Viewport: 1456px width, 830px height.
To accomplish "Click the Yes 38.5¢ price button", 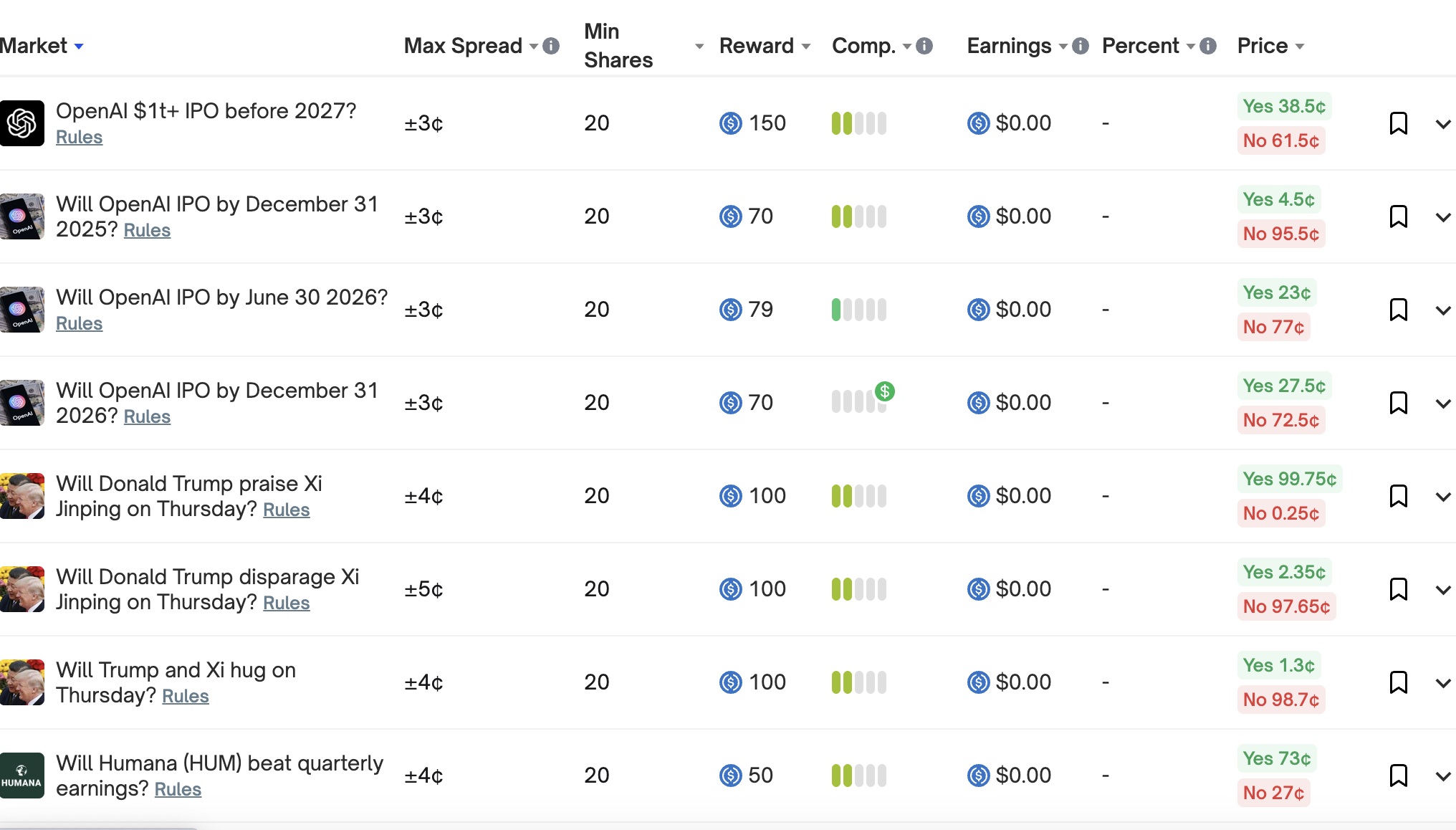I will 1283,106.
